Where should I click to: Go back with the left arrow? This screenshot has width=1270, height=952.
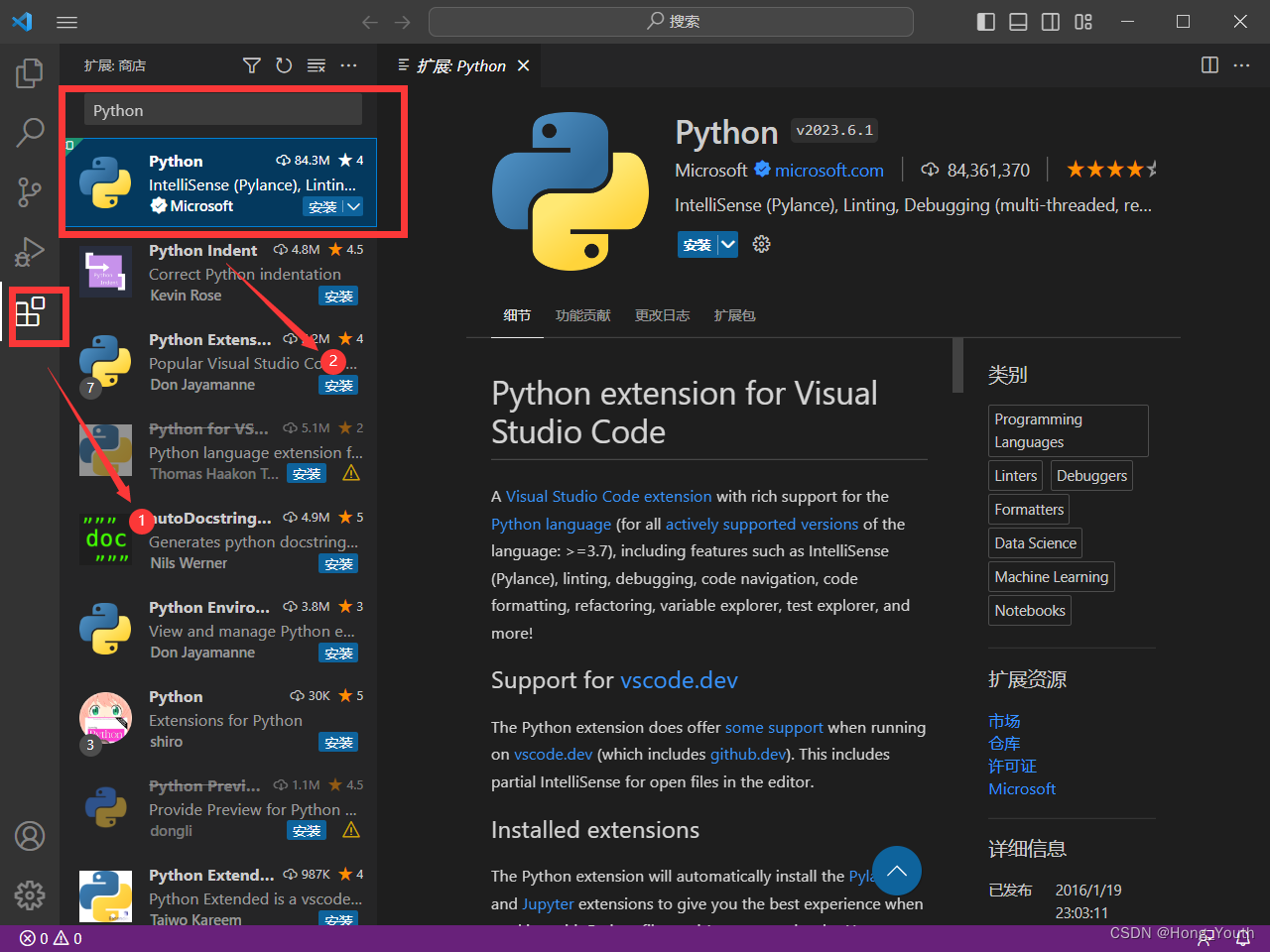[370, 22]
